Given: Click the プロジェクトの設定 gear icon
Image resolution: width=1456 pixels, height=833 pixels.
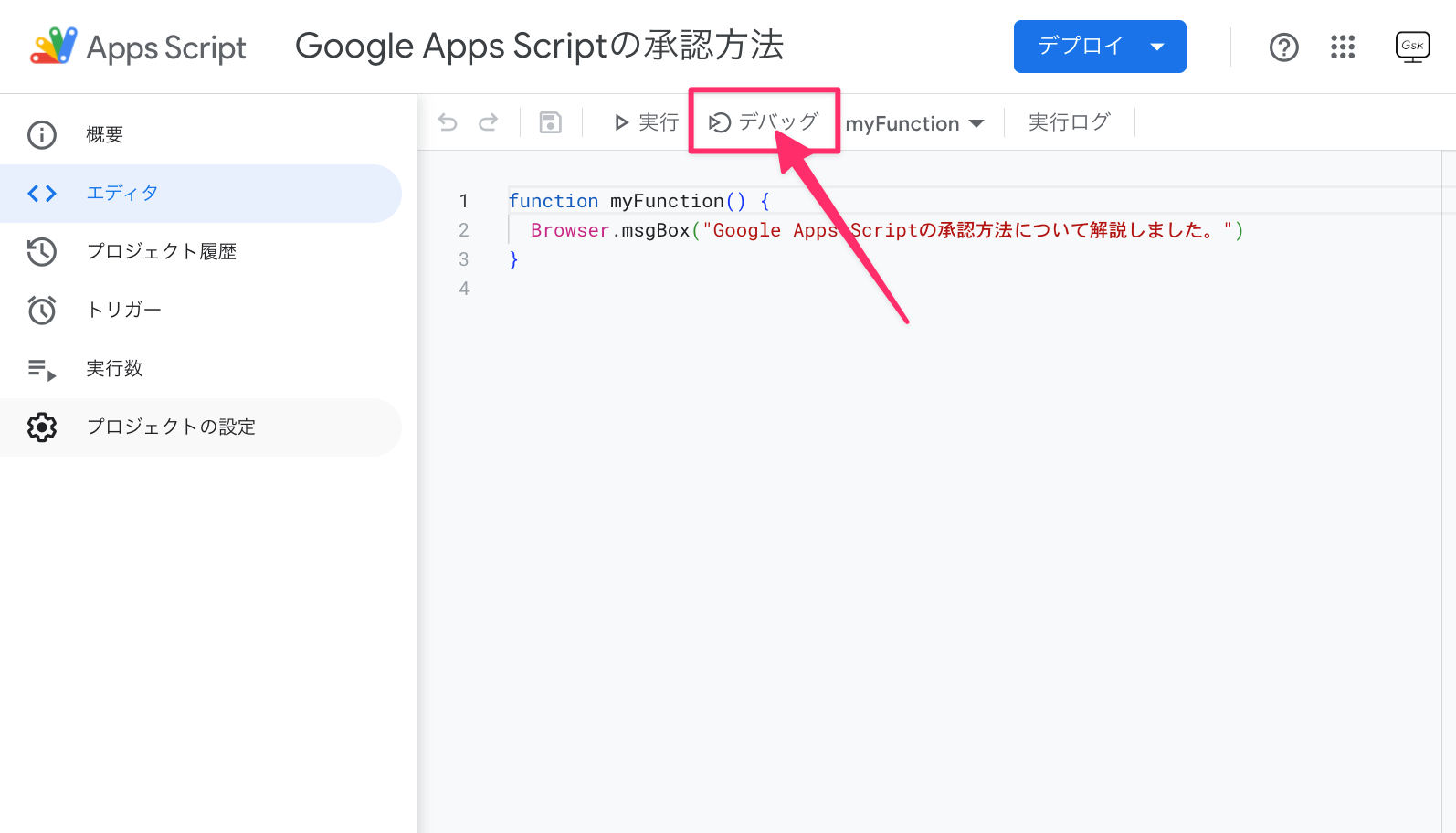Looking at the screenshot, I should (x=42, y=427).
